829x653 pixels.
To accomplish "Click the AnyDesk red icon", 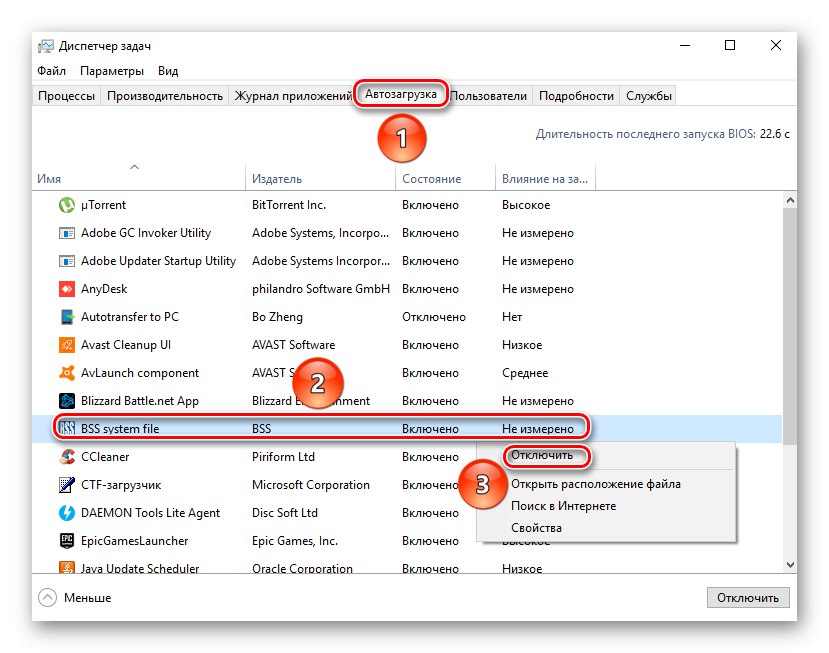I will click(x=67, y=289).
